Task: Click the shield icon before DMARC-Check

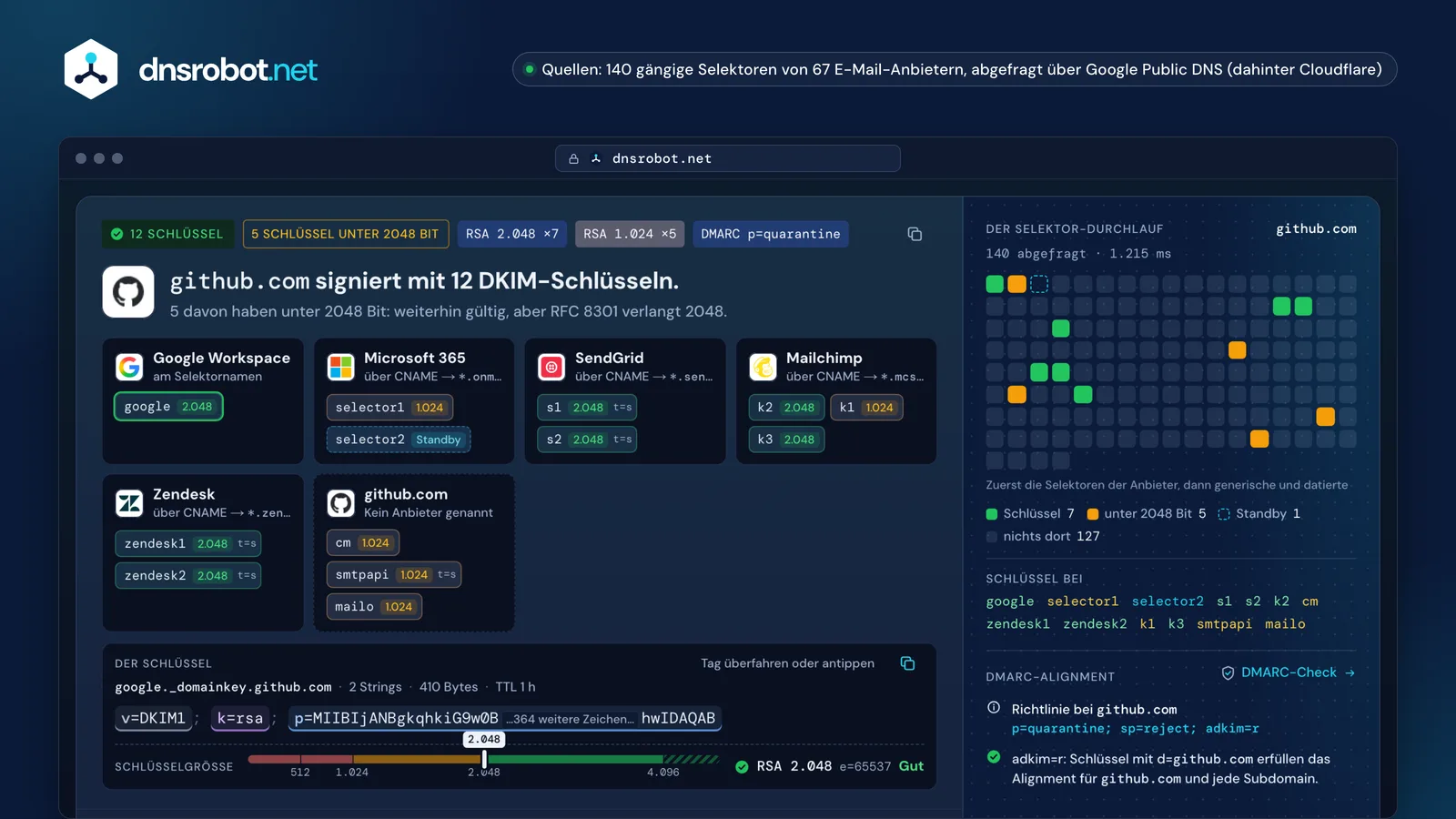Action: (1228, 672)
